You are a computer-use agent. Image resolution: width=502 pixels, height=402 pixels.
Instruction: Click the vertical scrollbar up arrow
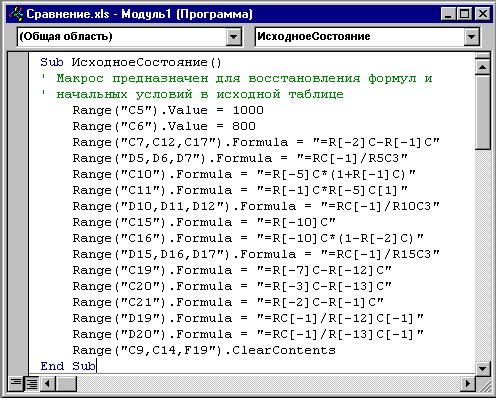click(483, 67)
